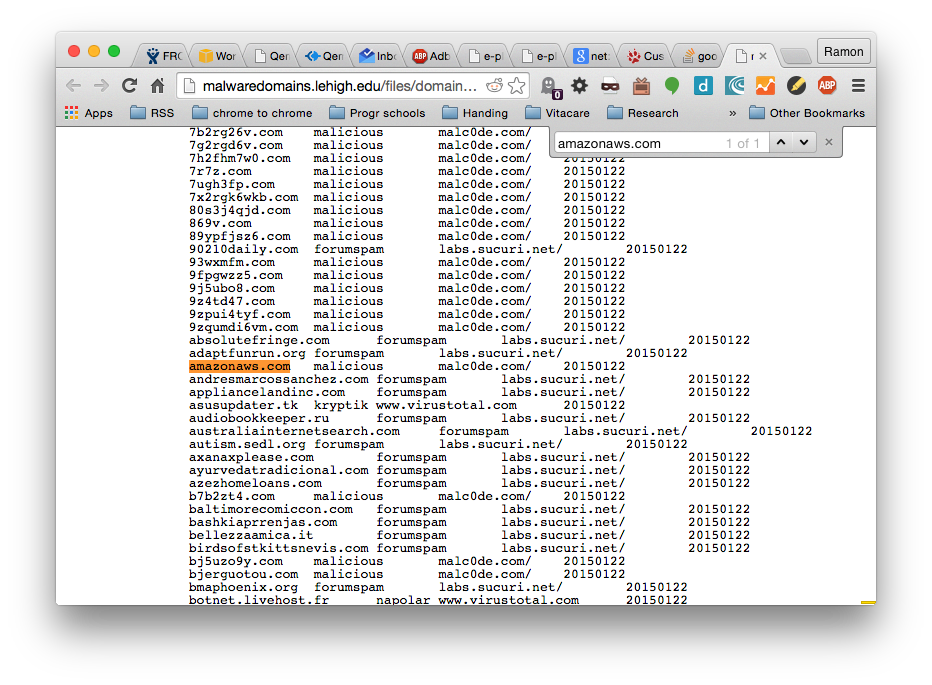The height and width of the screenshot is (685, 932).
Task: Open the green speech bubble extension
Action: click(x=672, y=86)
